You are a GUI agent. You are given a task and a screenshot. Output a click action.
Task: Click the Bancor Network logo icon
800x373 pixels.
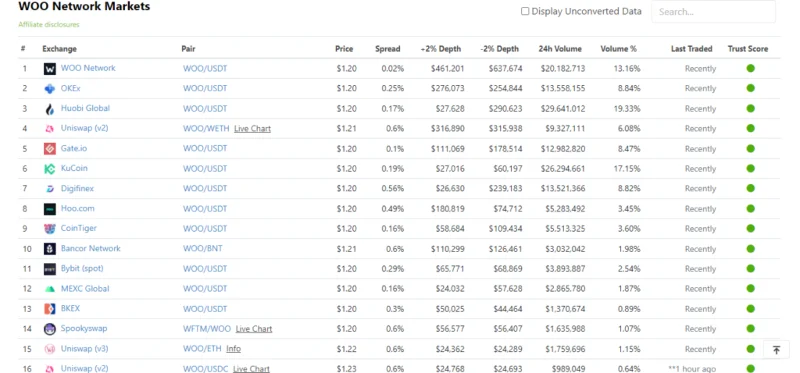(x=49, y=249)
